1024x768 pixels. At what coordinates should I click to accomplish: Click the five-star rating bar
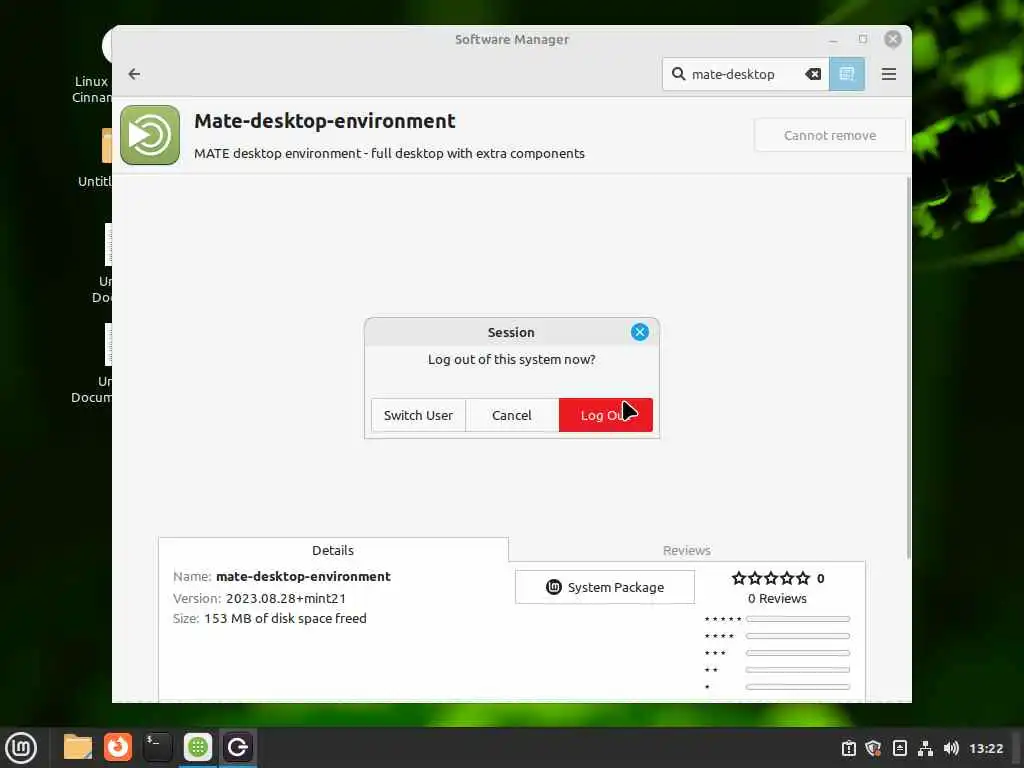pyautogui.click(x=797, y=618)
